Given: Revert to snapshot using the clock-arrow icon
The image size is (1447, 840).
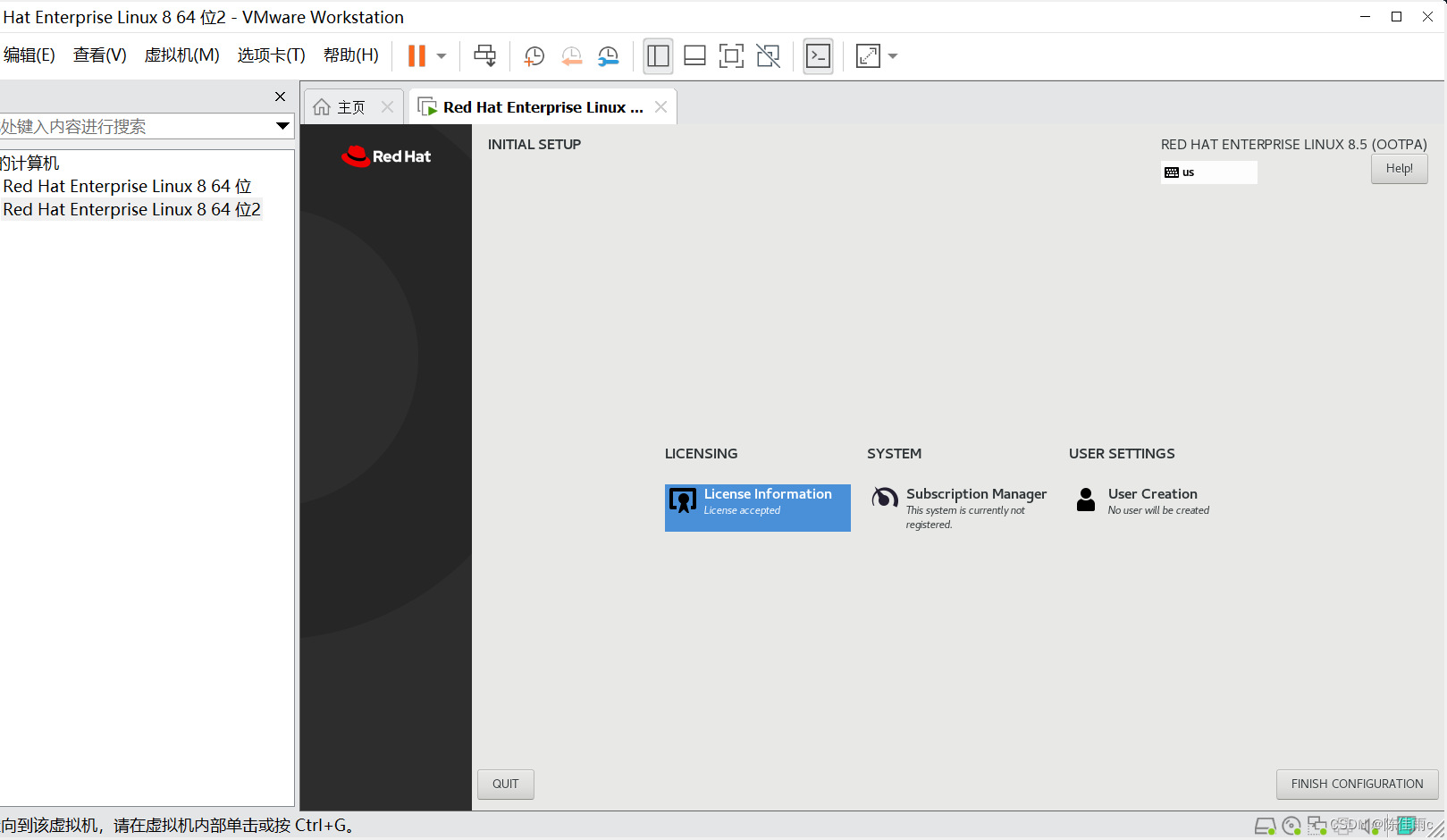Looking at the screenshot, I should 571,56.
